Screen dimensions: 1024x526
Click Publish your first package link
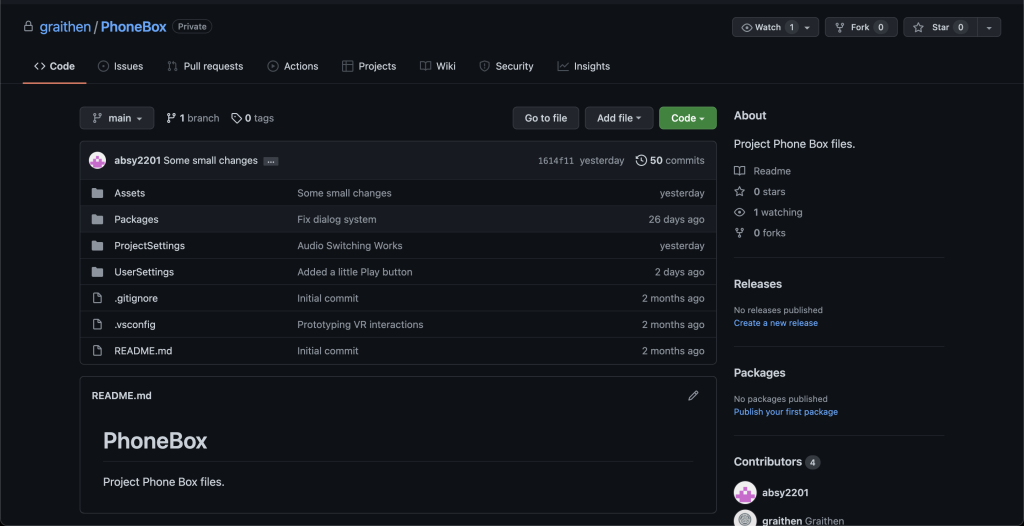point(786,412)
